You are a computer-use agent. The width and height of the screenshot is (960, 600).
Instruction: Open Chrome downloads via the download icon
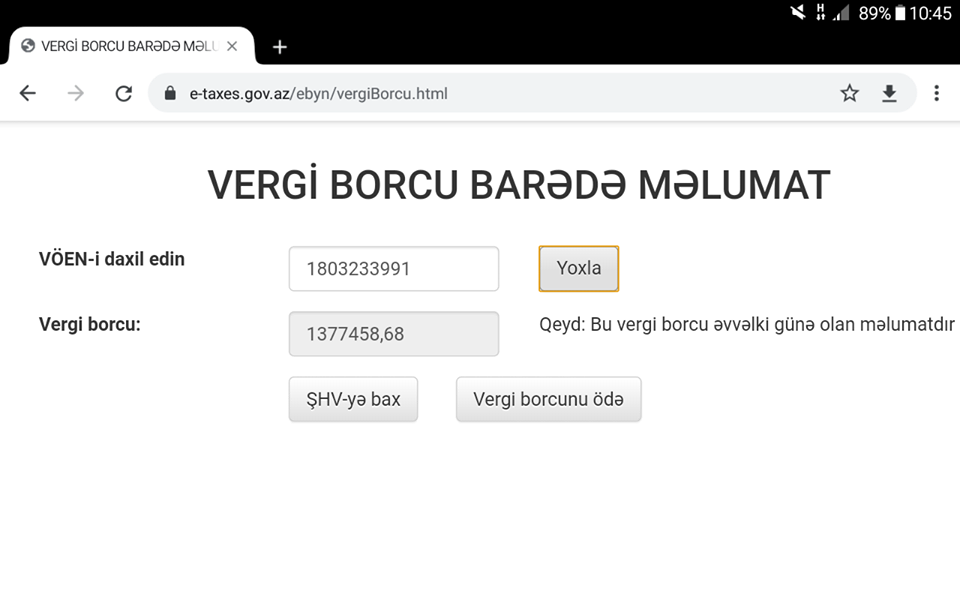point(889,92)
